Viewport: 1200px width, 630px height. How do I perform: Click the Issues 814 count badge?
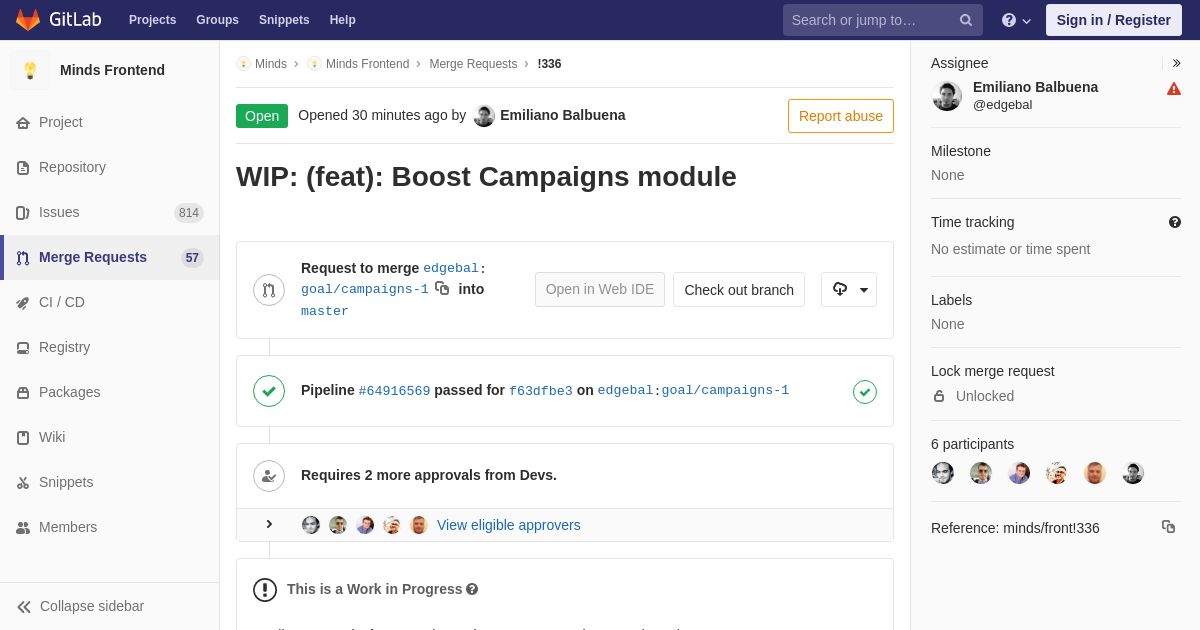click(x=189, y=213)
